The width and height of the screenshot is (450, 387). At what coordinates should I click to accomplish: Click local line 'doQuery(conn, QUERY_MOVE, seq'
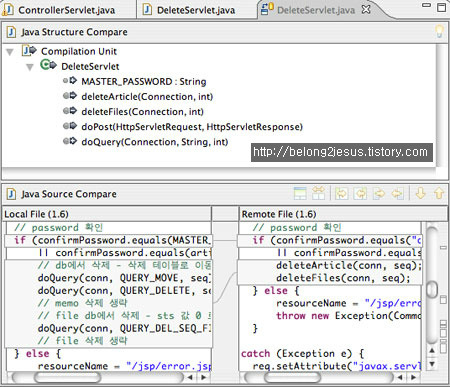(124, 278)
